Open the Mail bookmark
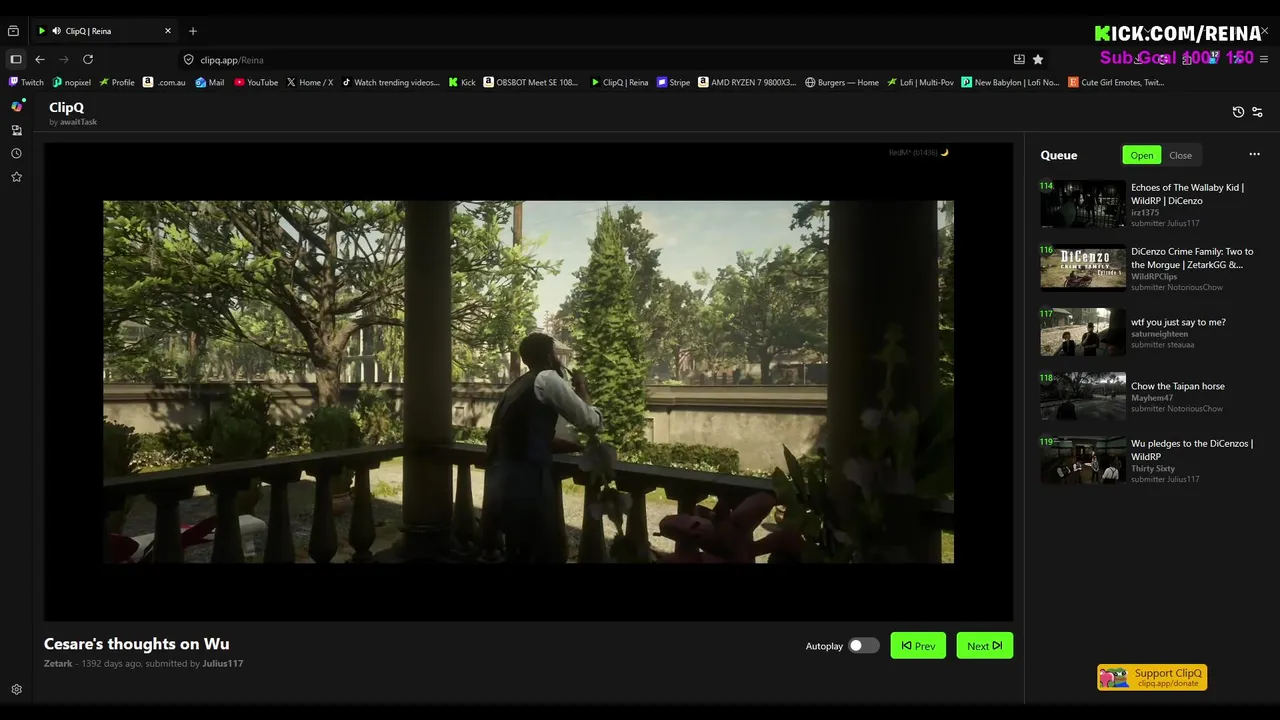Viewport: 1280px width, 720px height. 210,82
